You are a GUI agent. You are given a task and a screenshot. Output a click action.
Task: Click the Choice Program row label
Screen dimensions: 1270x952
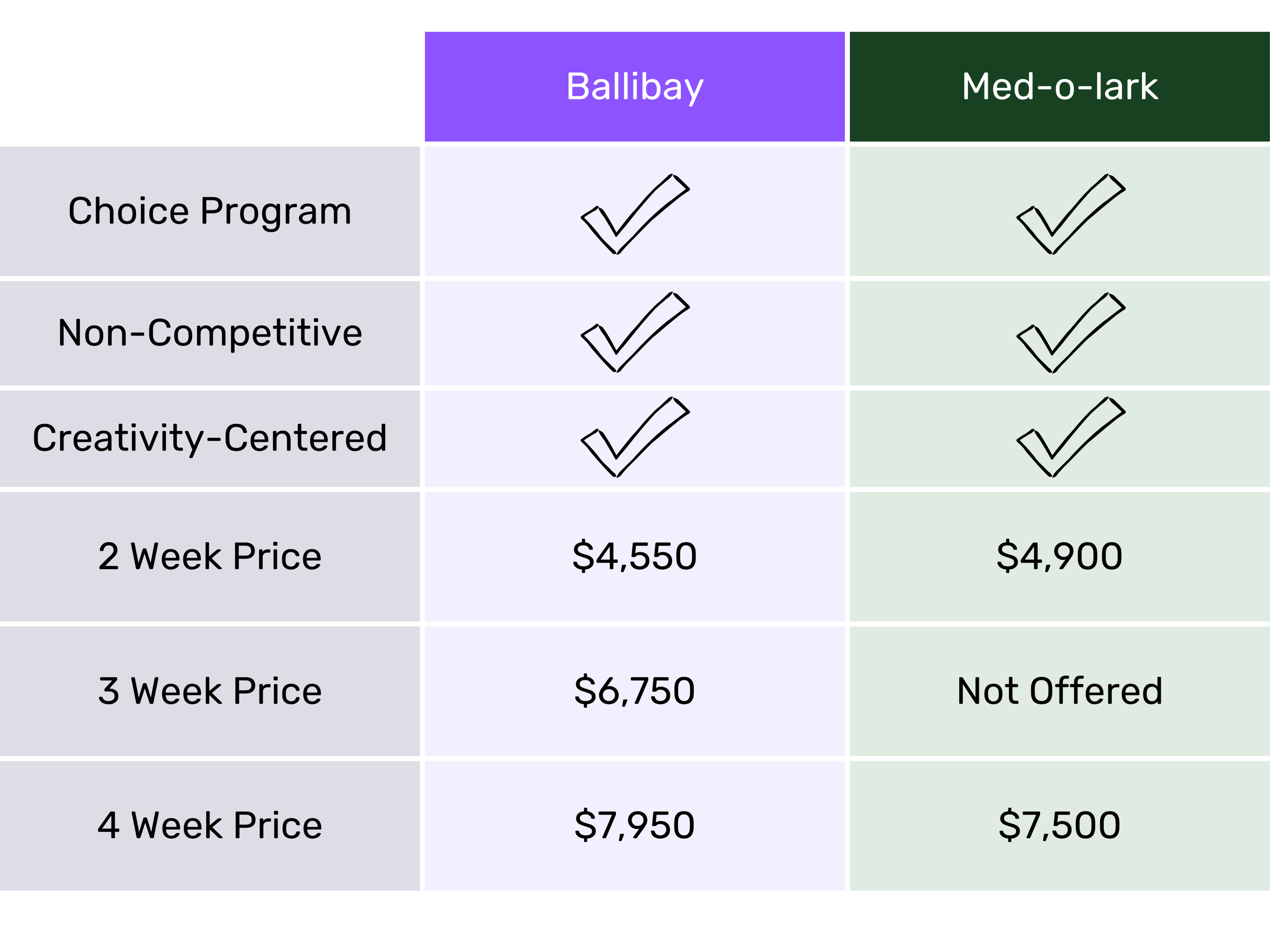(210, 212)
